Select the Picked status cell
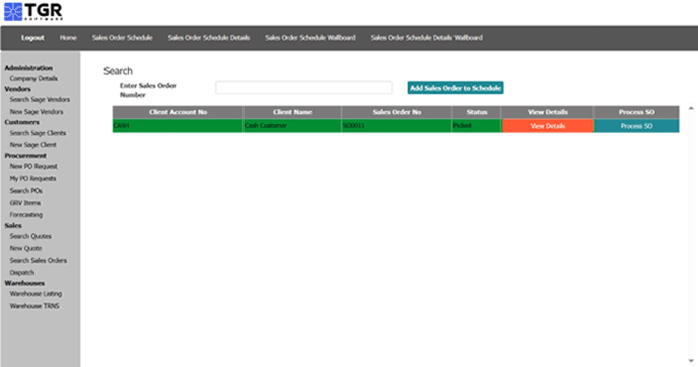Image resolution: width=698 pixels, height=367 pixels. click(x=476, y=126)
